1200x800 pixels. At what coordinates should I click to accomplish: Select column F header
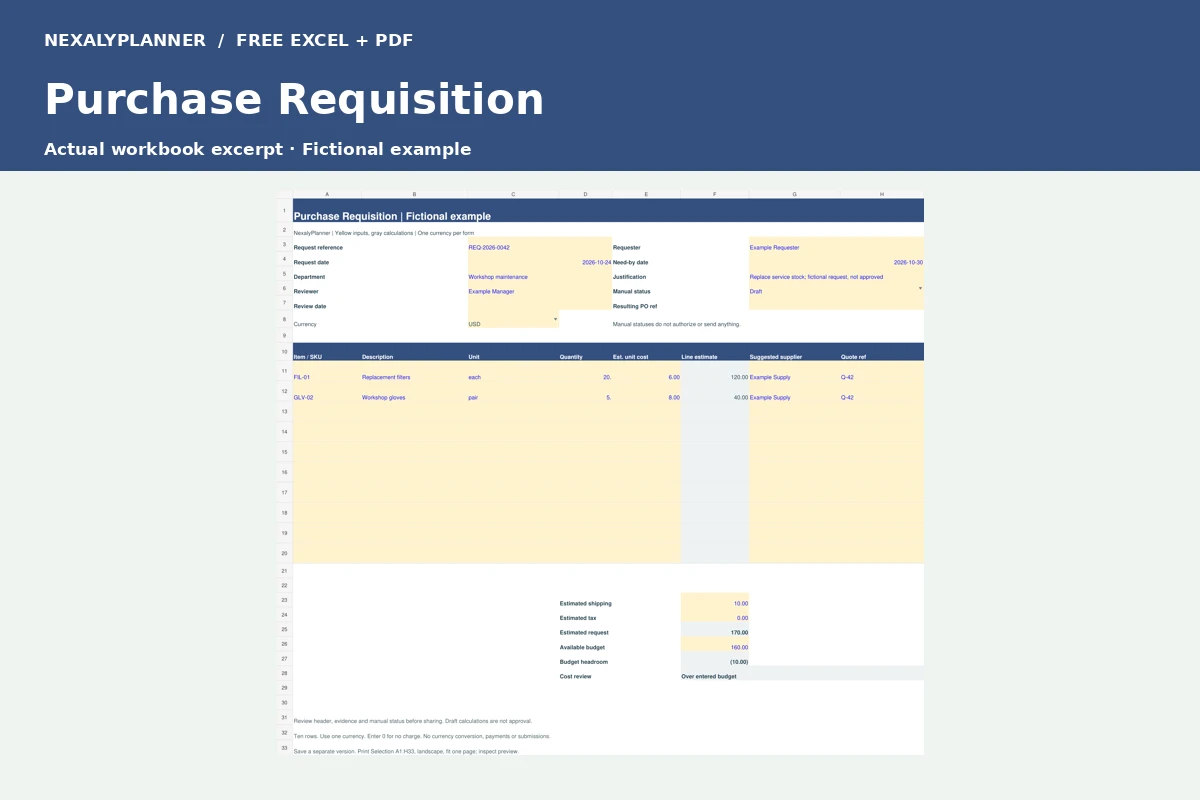pyautogui.click(x=715, y=194)
